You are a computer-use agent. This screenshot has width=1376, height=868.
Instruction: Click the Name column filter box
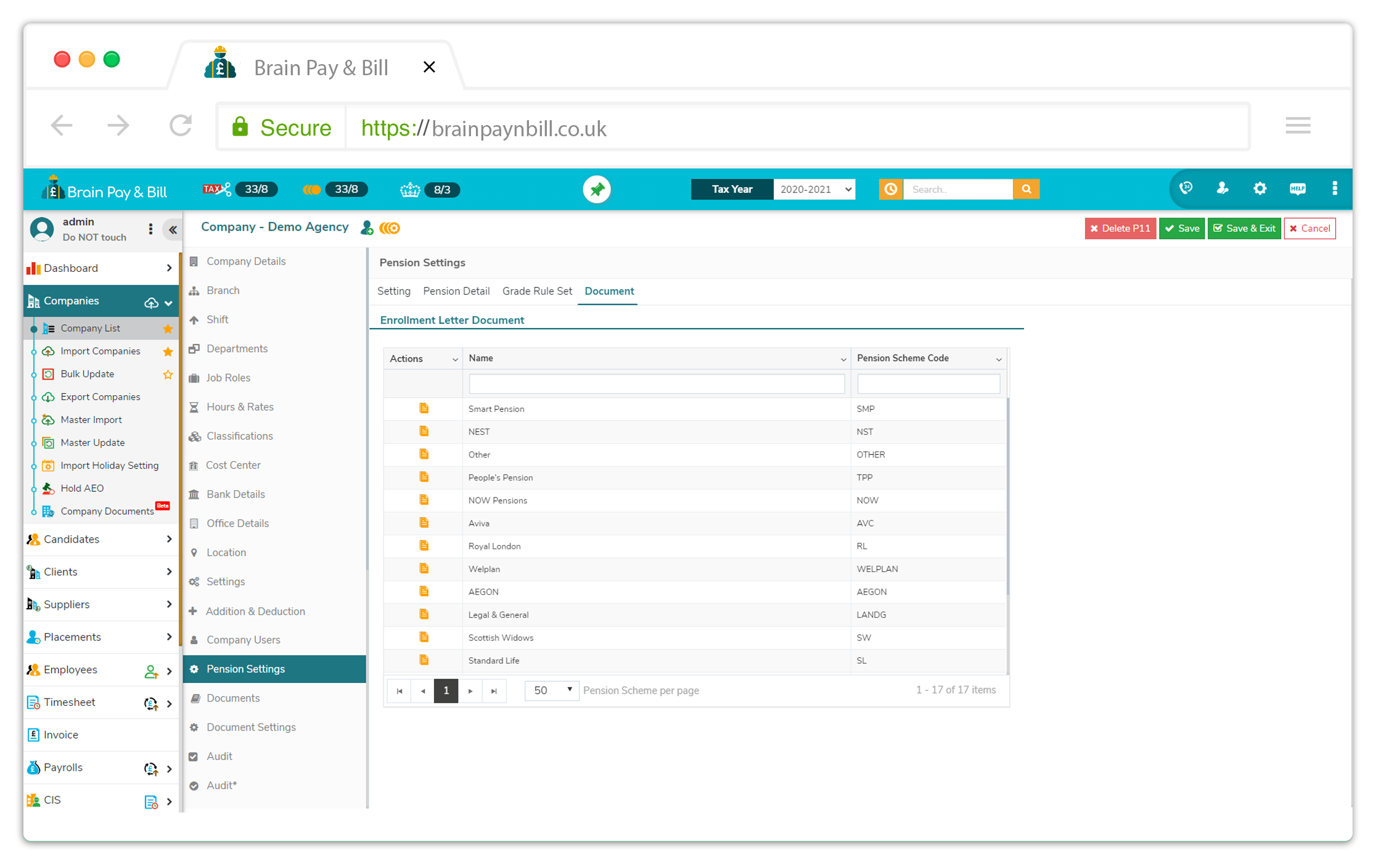coord(657,384)
